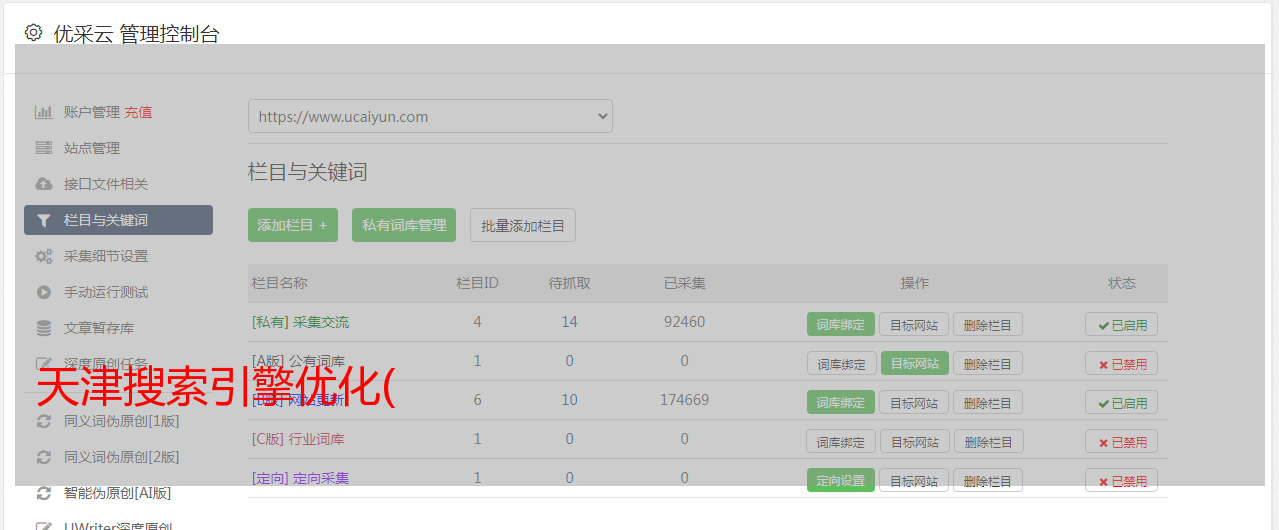Toggle the 已禁用 status of 行业词库
Image resolution: width=1279 pixels, height=530 pixels.
[x=1122, y=441]
